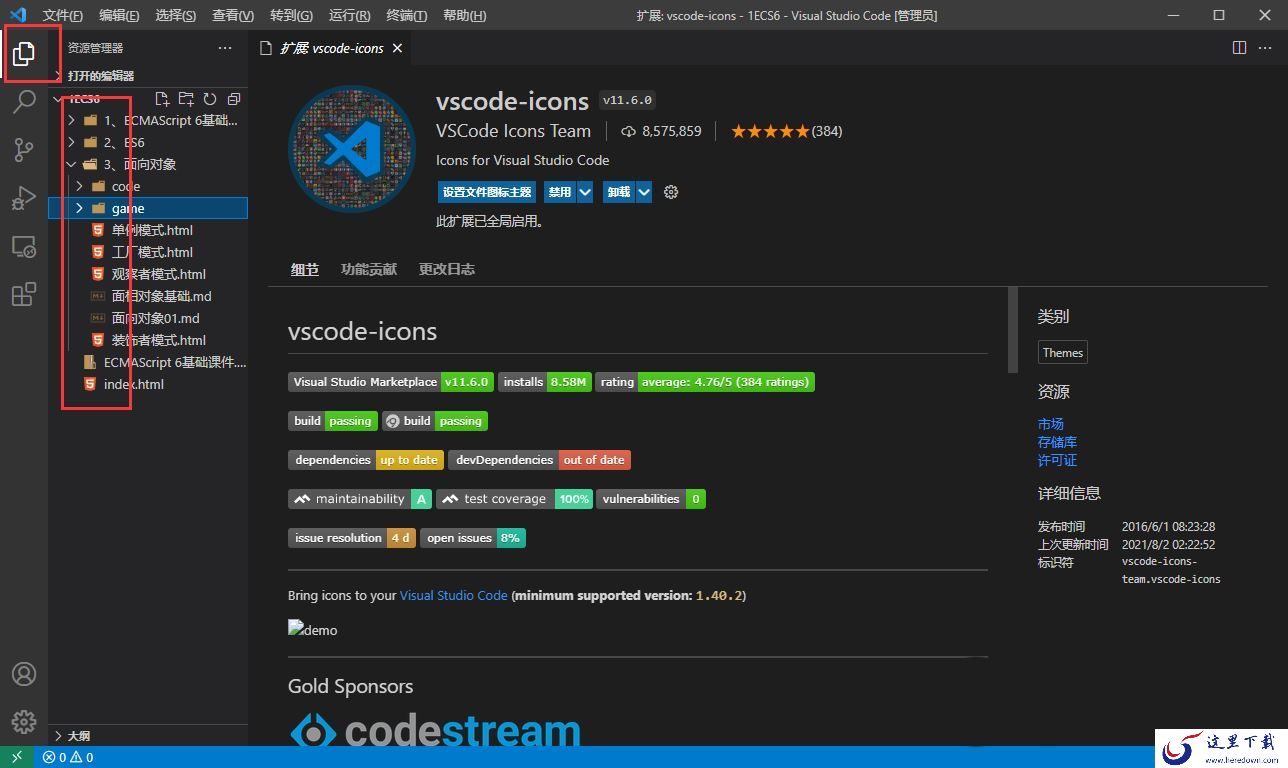Open the 帮助(H) menu
Screen dimensions: 1288x768
coord(464,15)
